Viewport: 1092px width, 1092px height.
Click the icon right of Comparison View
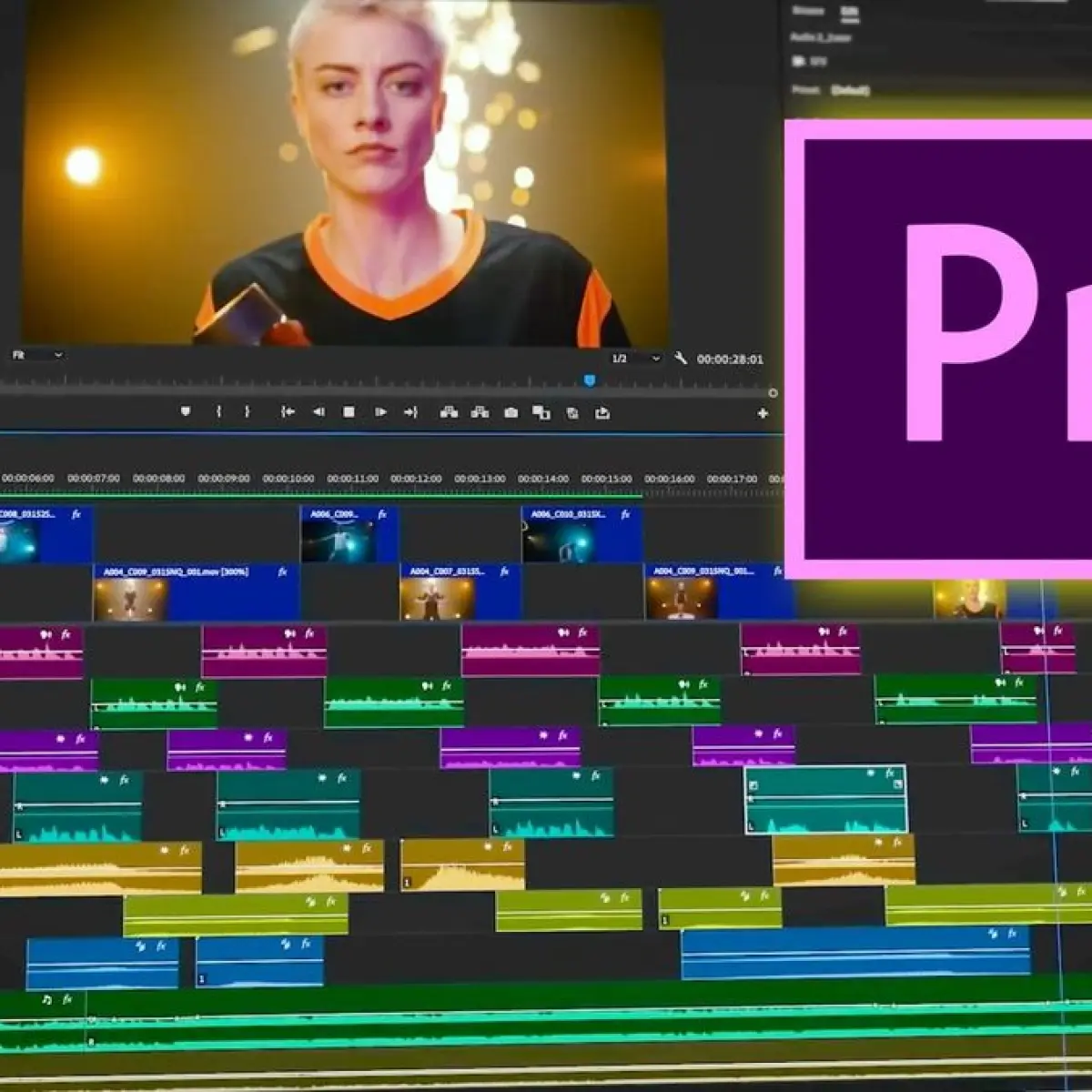coord(572,413)
